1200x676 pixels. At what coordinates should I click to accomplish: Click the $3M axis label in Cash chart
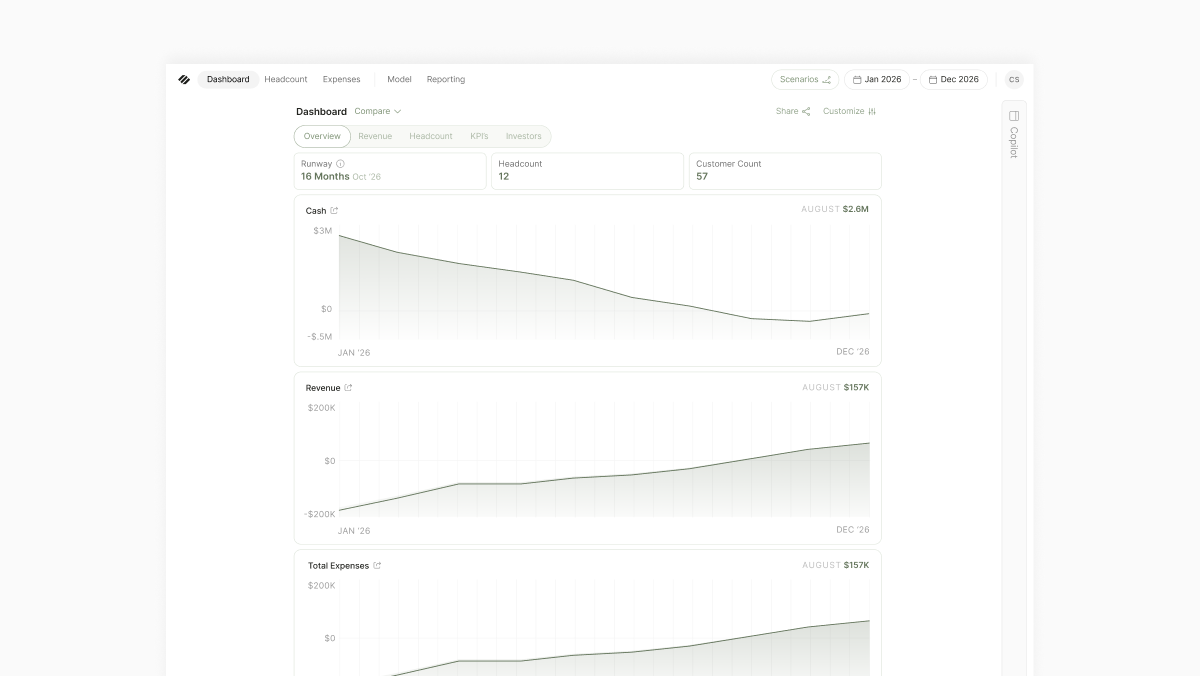tap(322, 231)
